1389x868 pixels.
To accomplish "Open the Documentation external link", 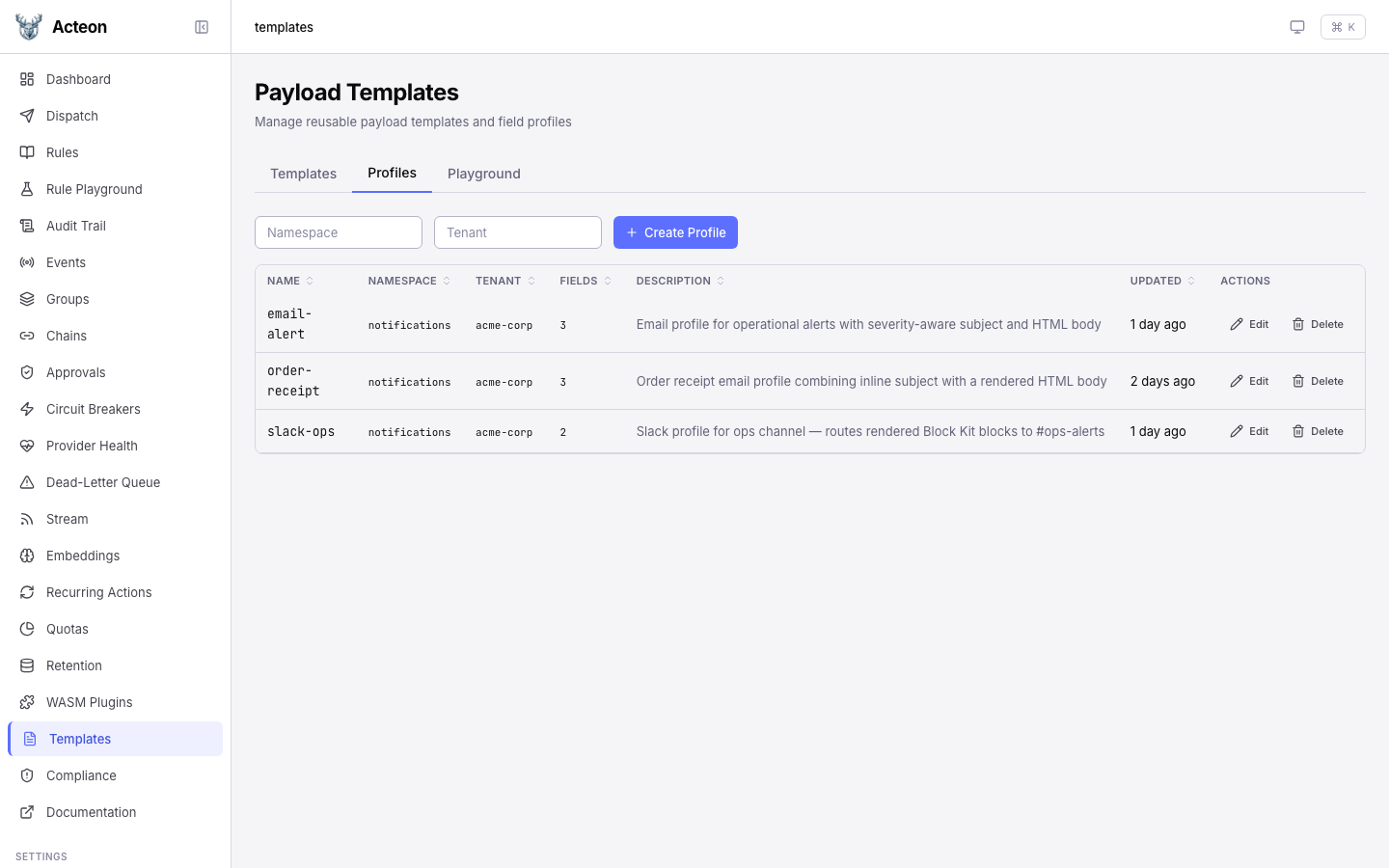I will pyautogui.click(x=91, y=812).
